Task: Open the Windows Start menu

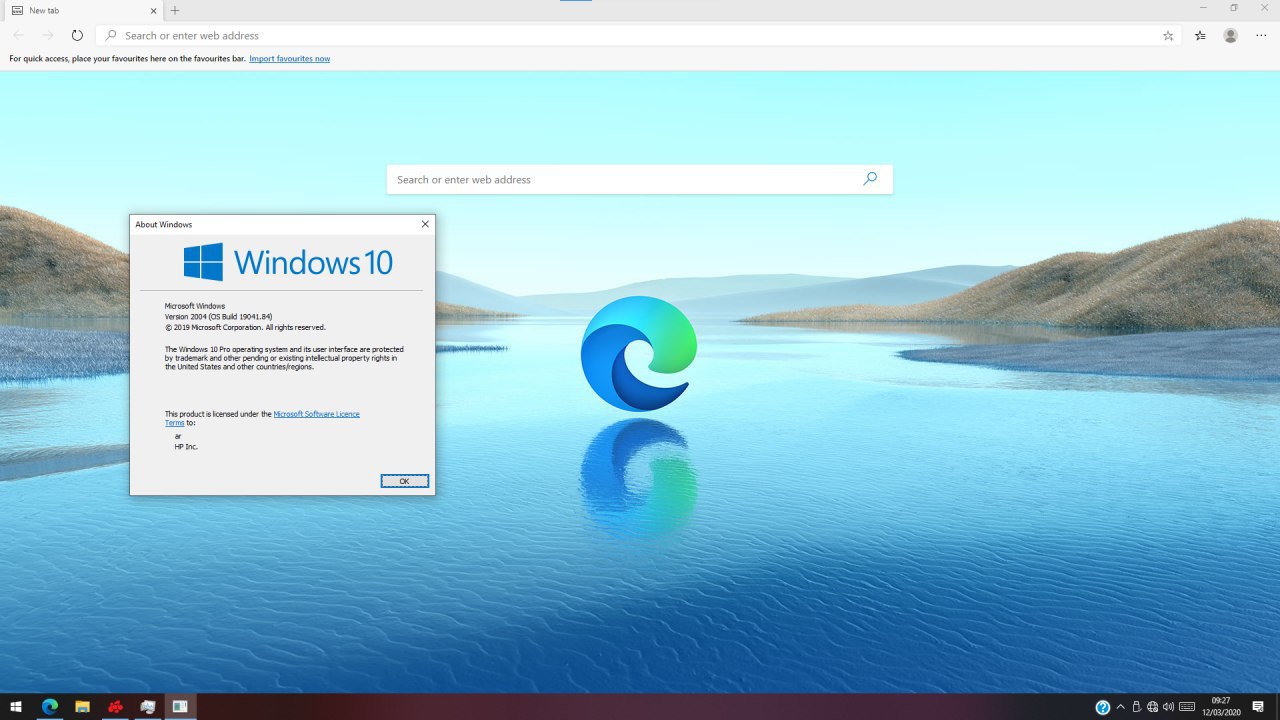Action: point(16,707)
